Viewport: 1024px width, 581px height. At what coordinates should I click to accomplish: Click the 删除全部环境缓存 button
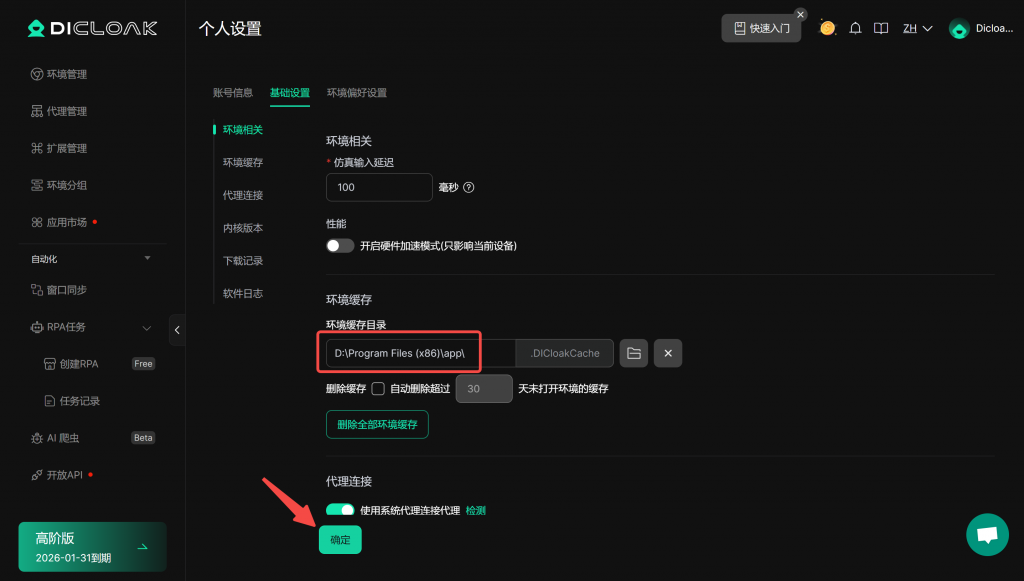point(377,424)
